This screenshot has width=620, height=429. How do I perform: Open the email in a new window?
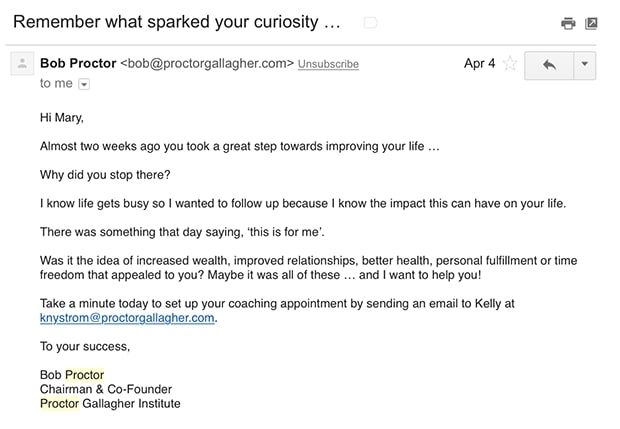(591, 23)
